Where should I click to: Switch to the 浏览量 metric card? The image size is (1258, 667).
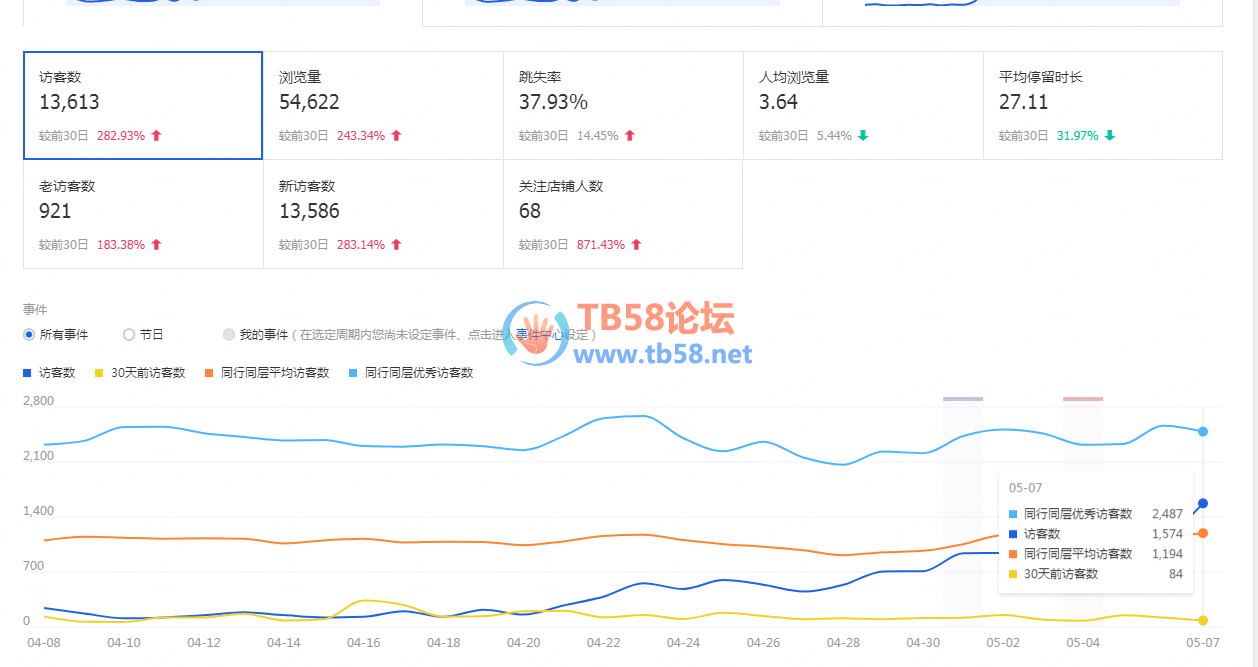[382, 105]
